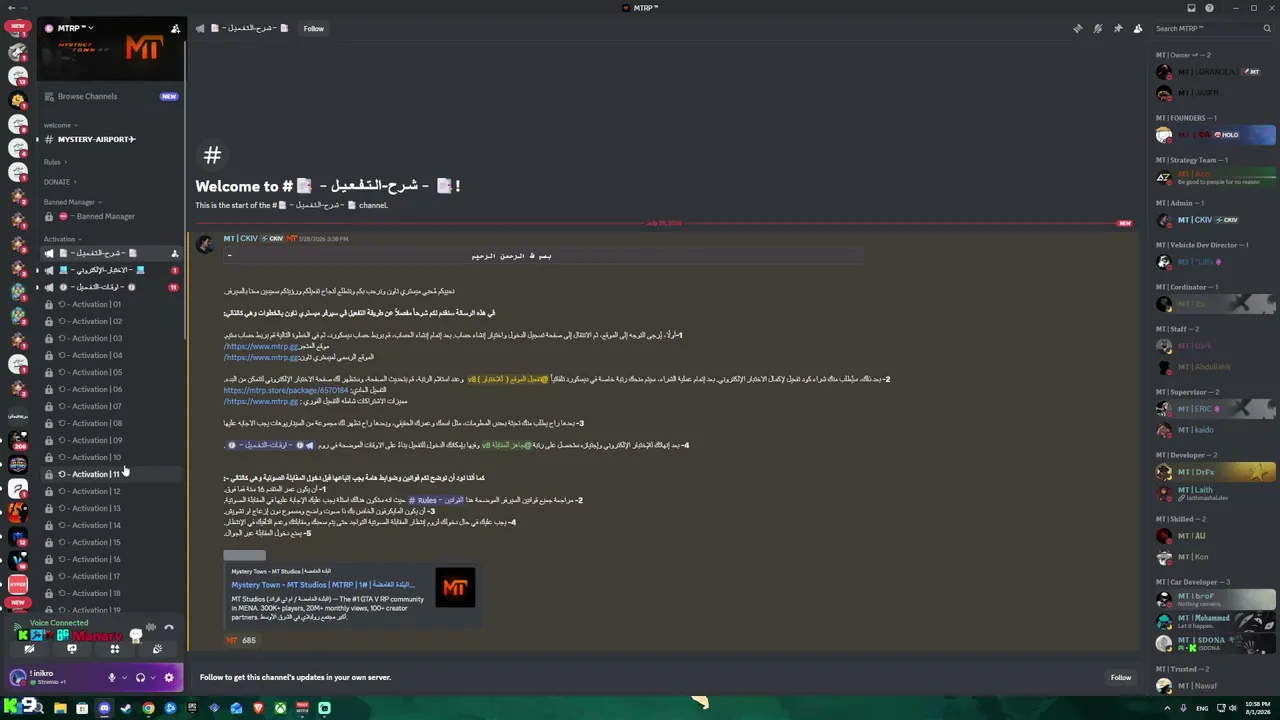The width and height of the screenshot is (1280, 720).
Task: Open the MT logo embed thumbnail
Action: click(x=455, y=588)
